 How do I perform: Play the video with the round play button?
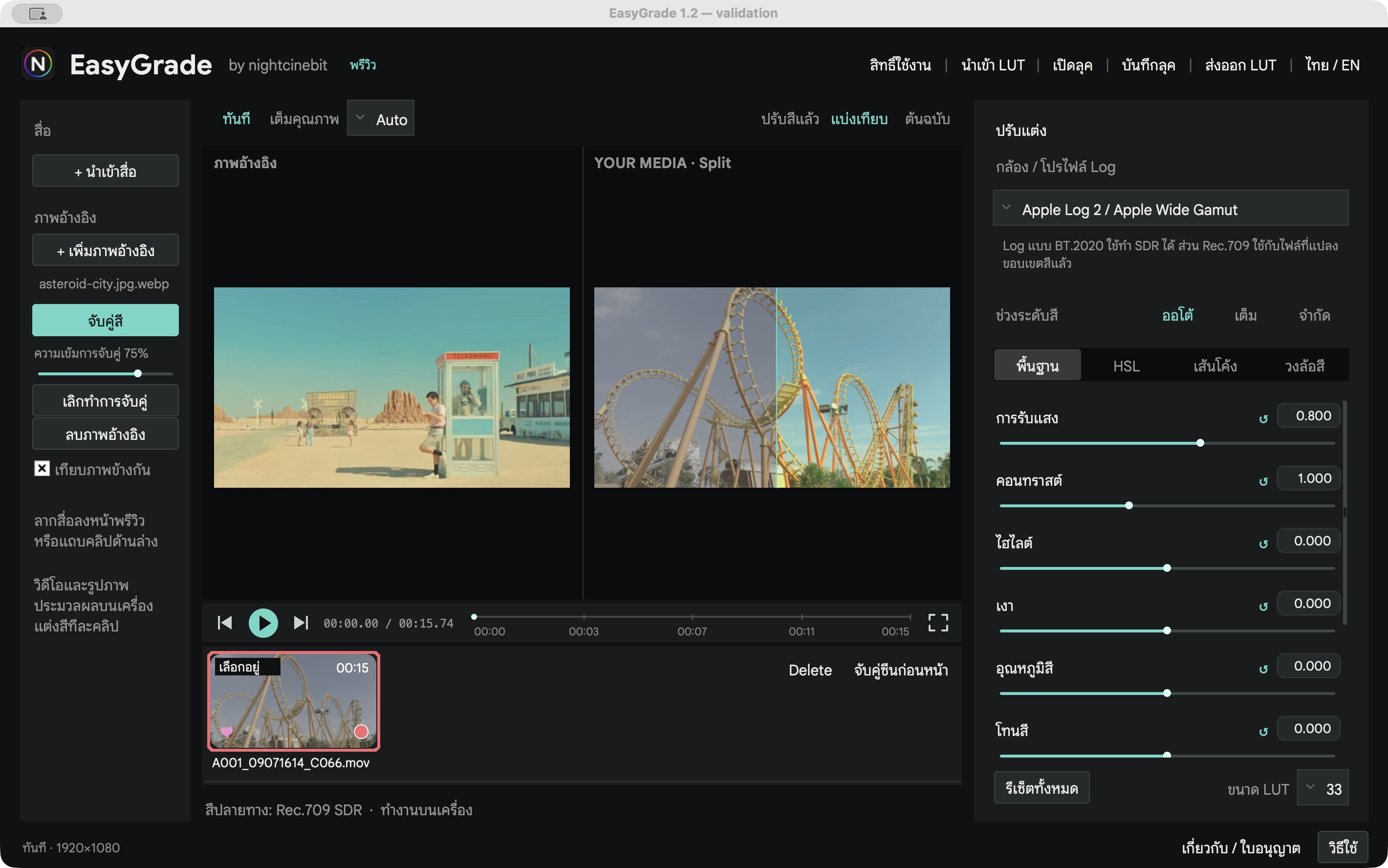pyautogui.click(x=263, y=623)
